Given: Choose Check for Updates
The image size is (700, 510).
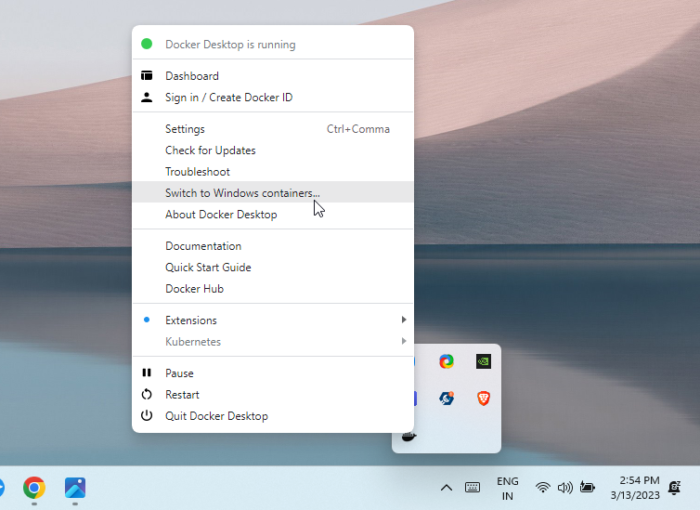Looking at the screenshot, I should [273, 150].
